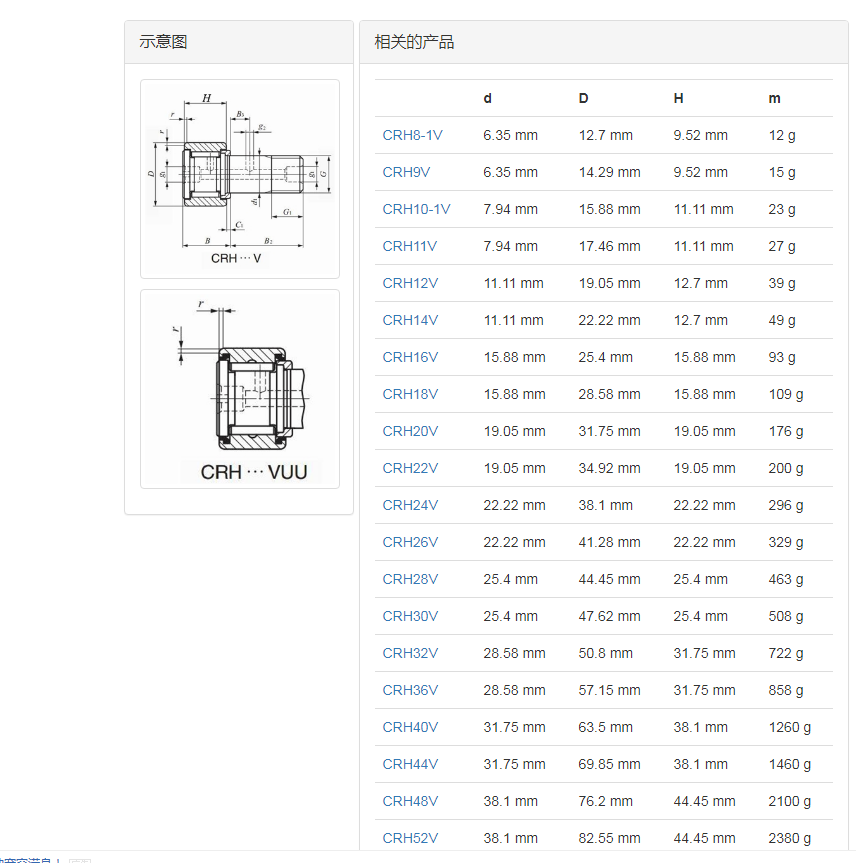Screen dimensions: 856x863
Task: Click the CRH9V product link
Action: click(406, 172)
